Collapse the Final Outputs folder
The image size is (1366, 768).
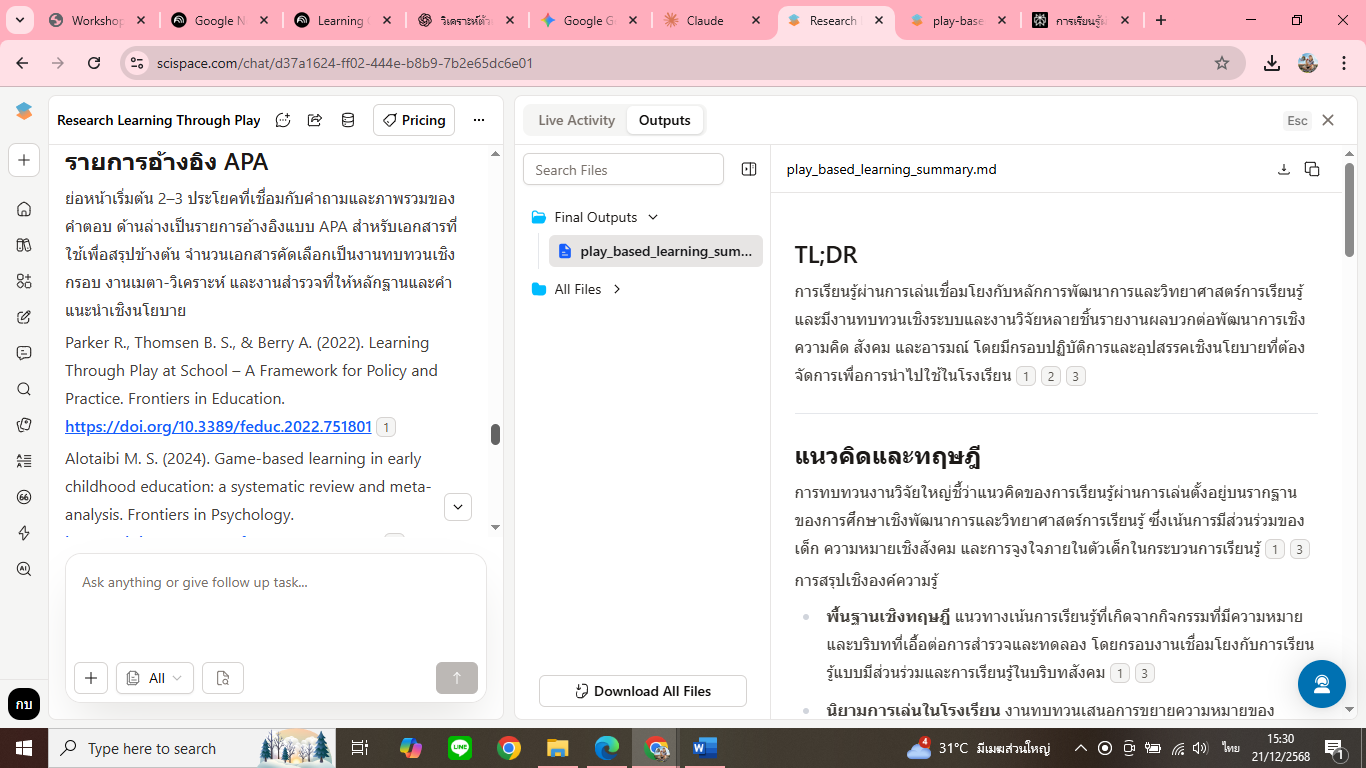[654, 217]
